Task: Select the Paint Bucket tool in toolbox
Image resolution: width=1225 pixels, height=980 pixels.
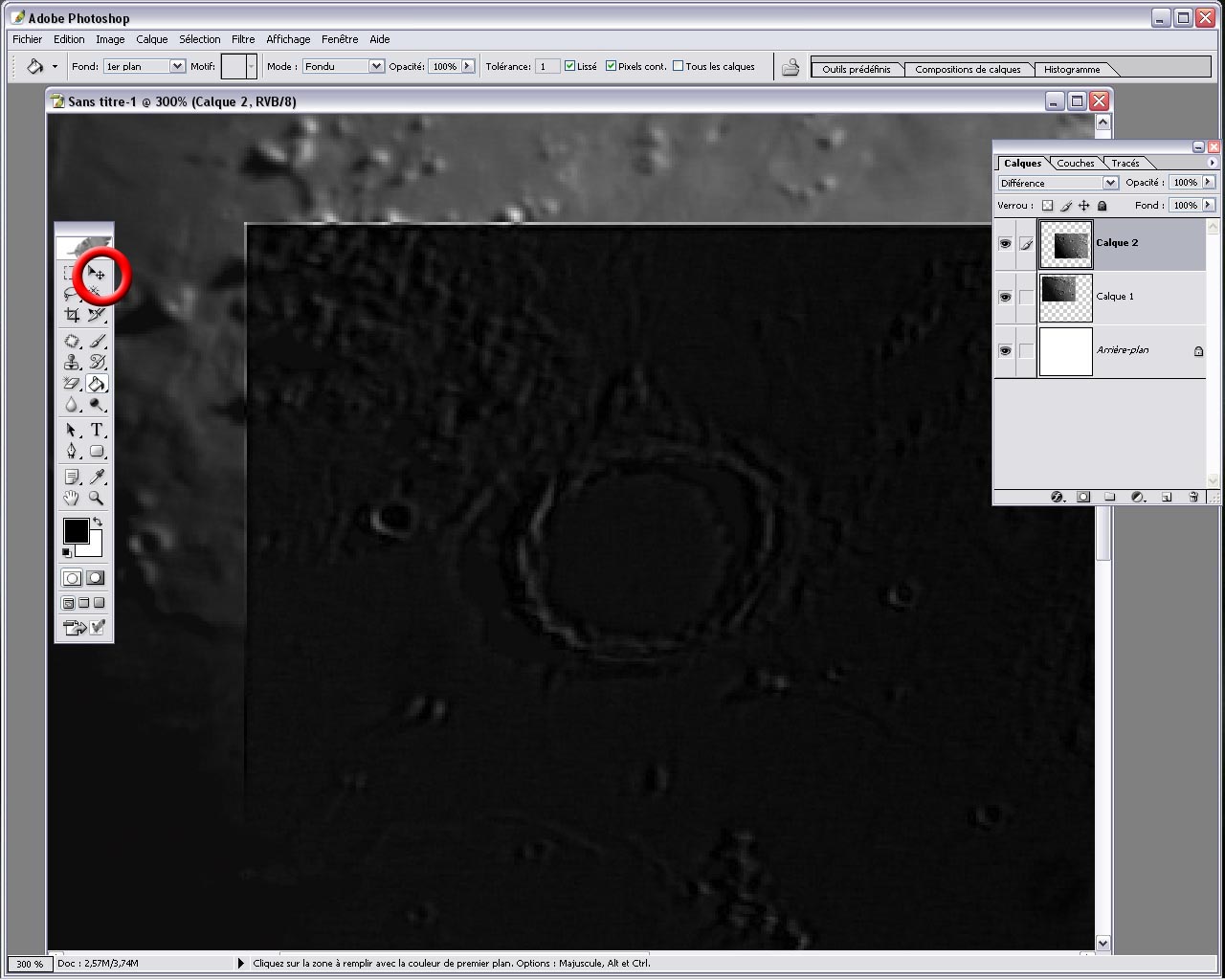Action: tap(97, 383)
